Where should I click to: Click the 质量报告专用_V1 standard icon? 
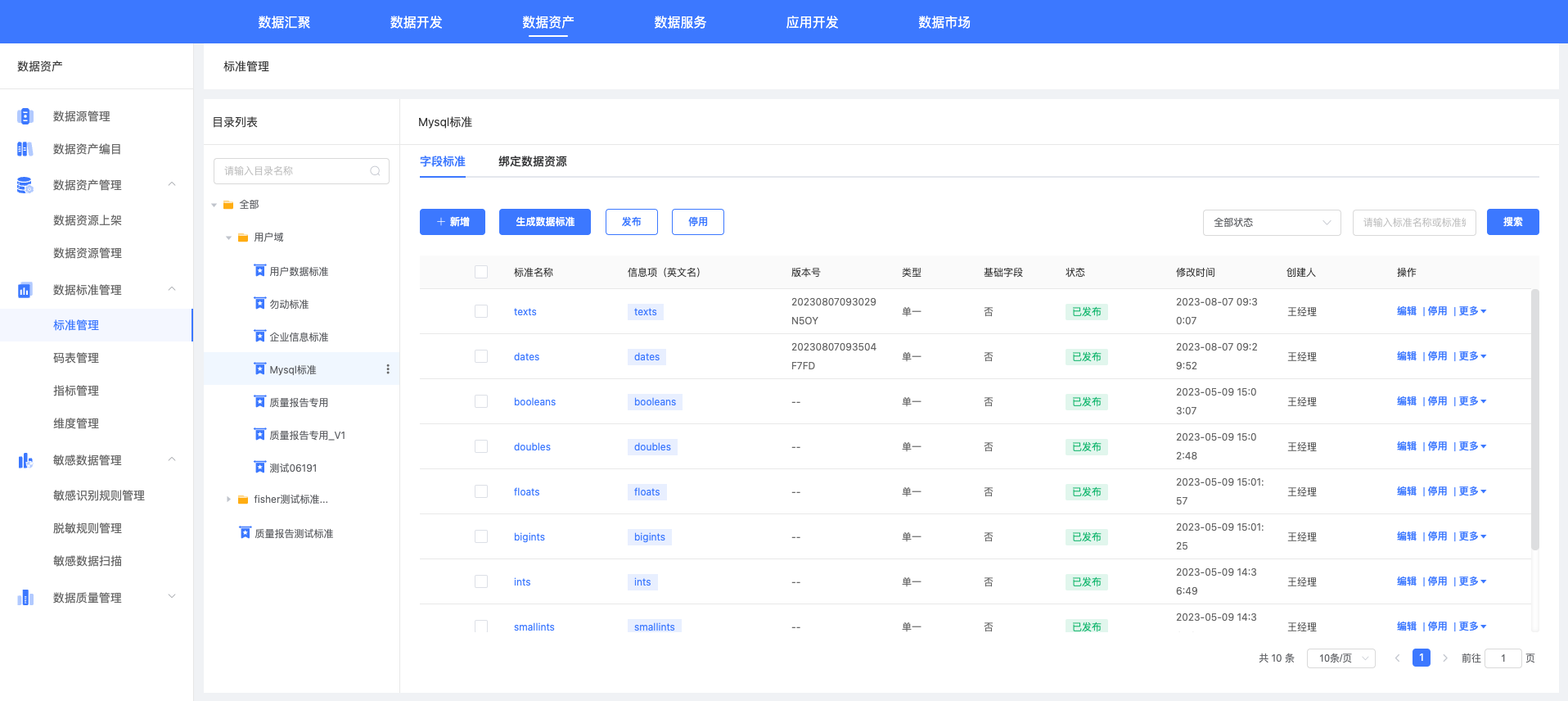coord(260,435)
